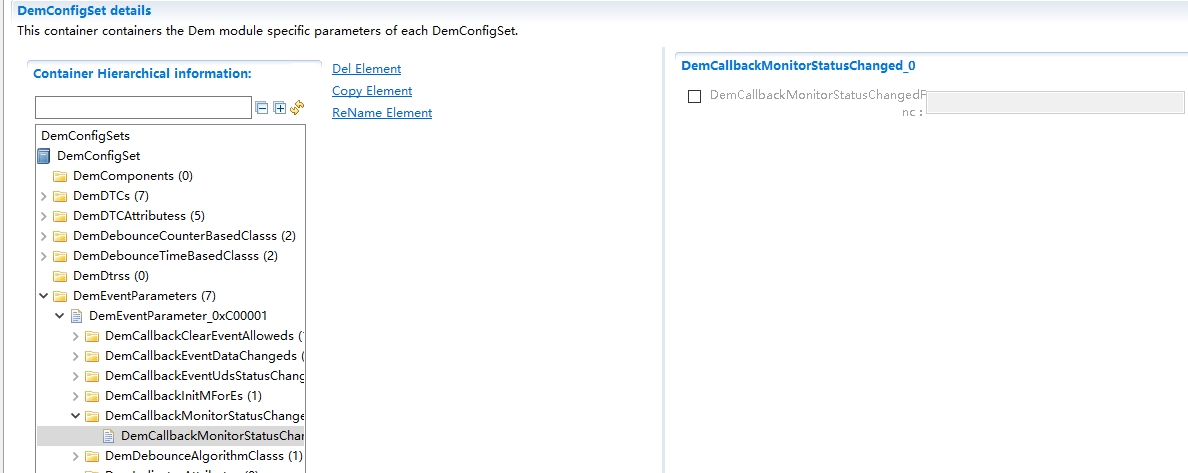Click the collapse all tree icon
1188x473 pixels.
pos(262,108)
